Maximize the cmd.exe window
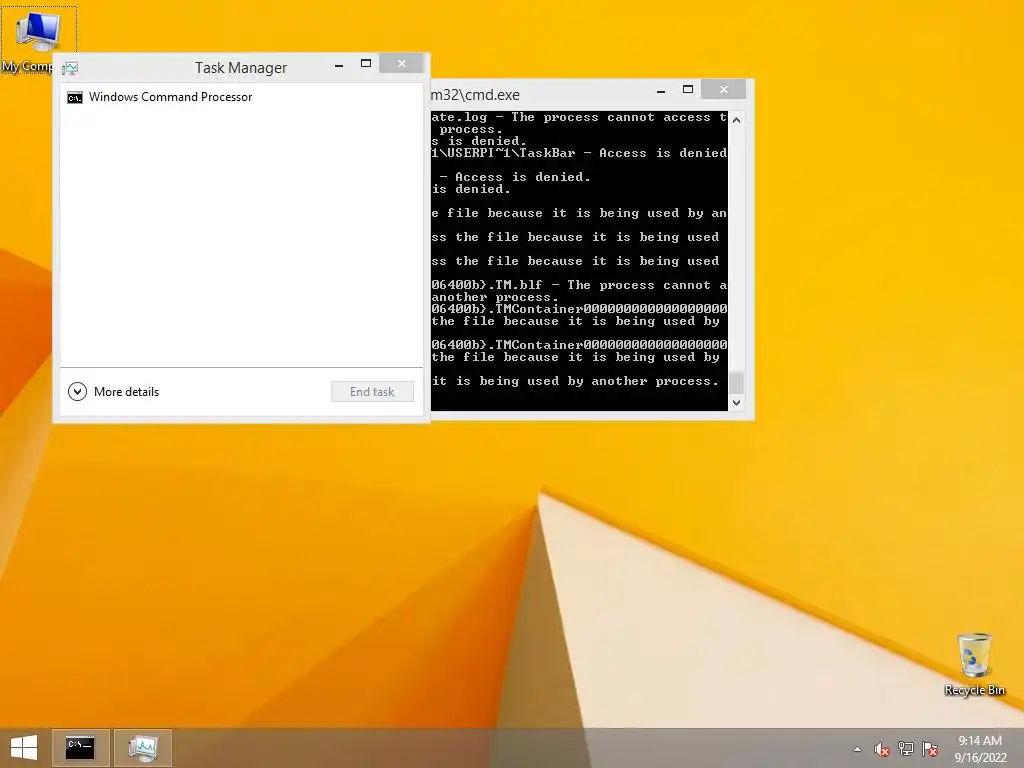This screenshot has width=1024, height=768. [688, 89]
